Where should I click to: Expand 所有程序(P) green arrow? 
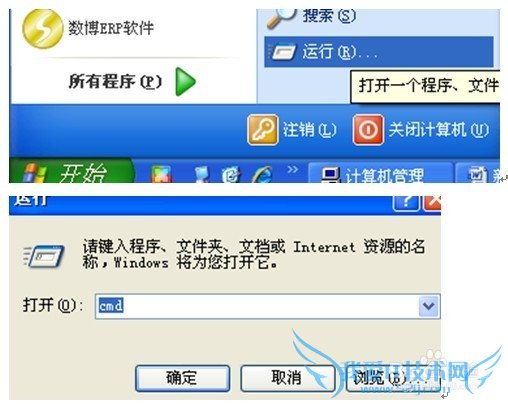coord(186,82)
